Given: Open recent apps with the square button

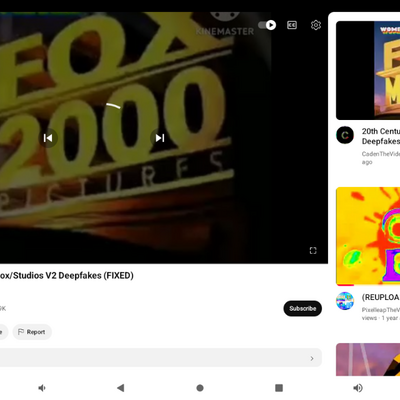Looking at the screenshot, I should (x=279, y=388).
